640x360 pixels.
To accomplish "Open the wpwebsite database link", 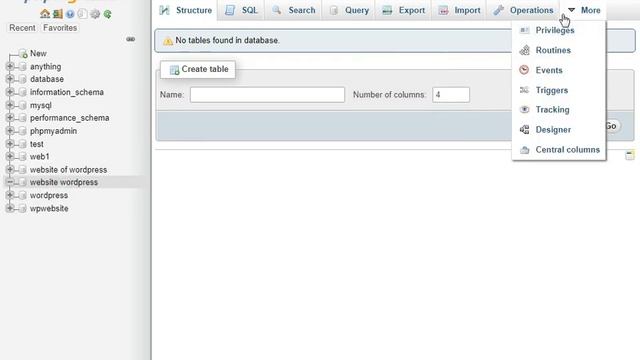I will tap(49, 209).
